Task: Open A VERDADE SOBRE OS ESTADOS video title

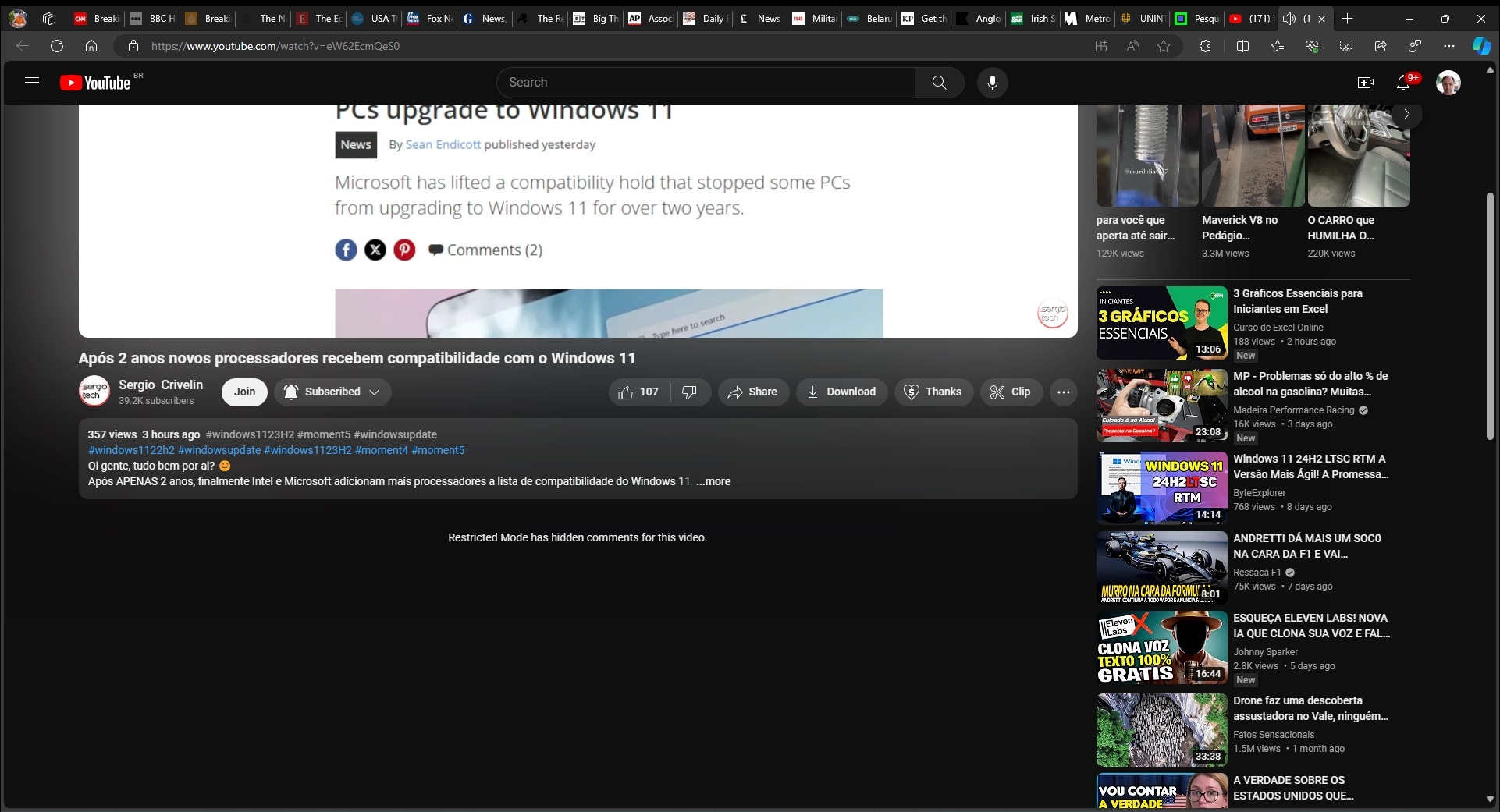Action: [x=1293, y=788]
